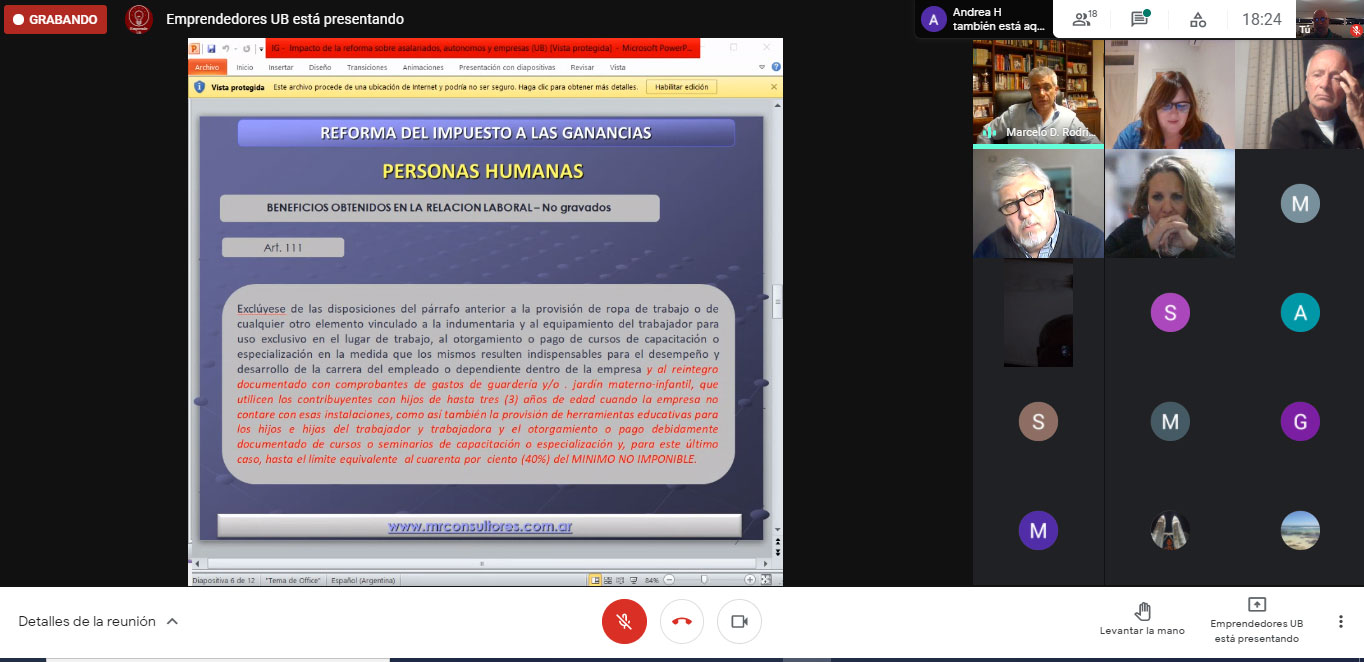Click the red hang up call button
This screenshot has height=662, width=1364.
point(682,621)
